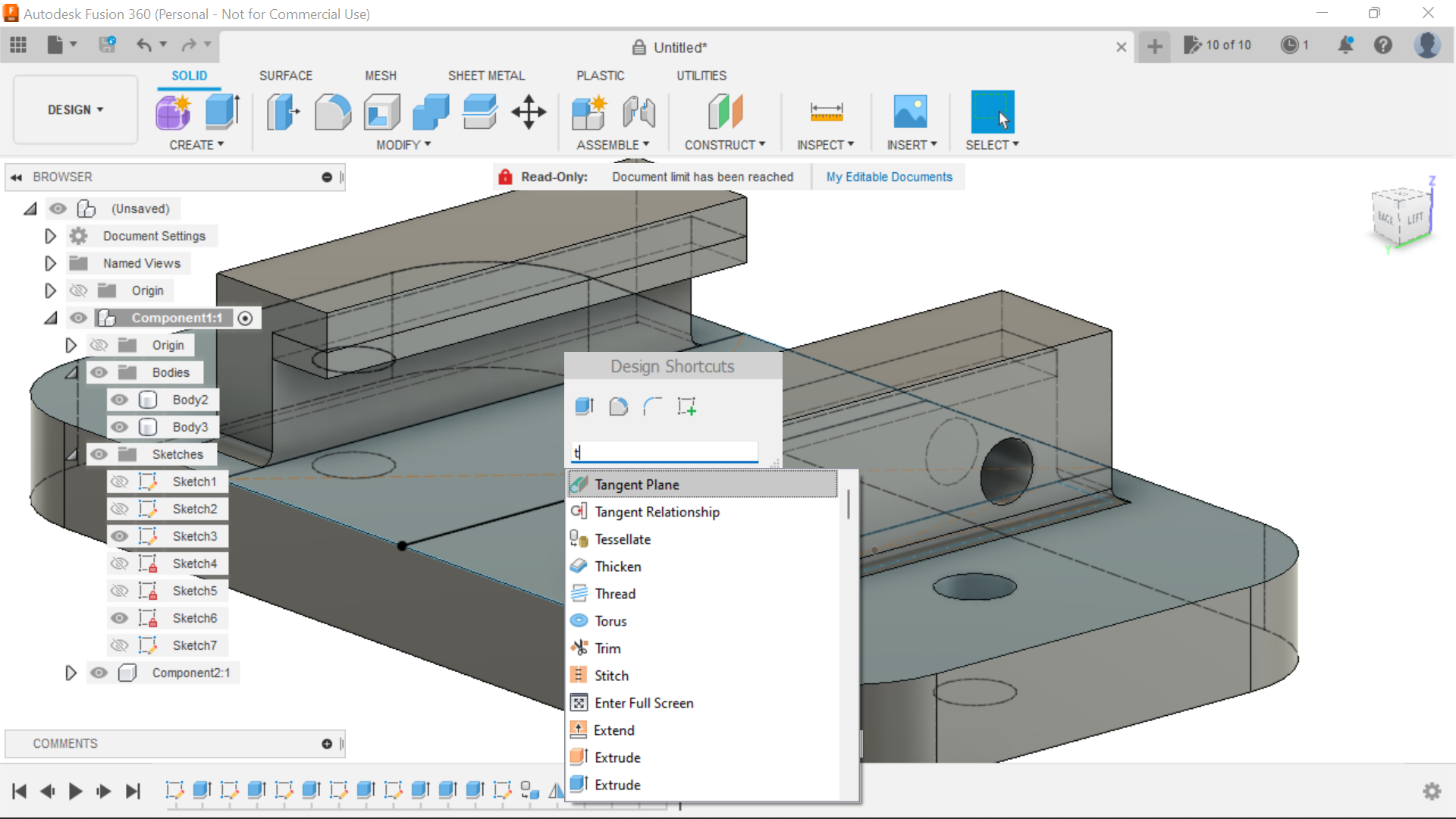This screenshot has height=819, width=1456.
Task: Select the Press Pull tool icon
Action: (284, 112)
